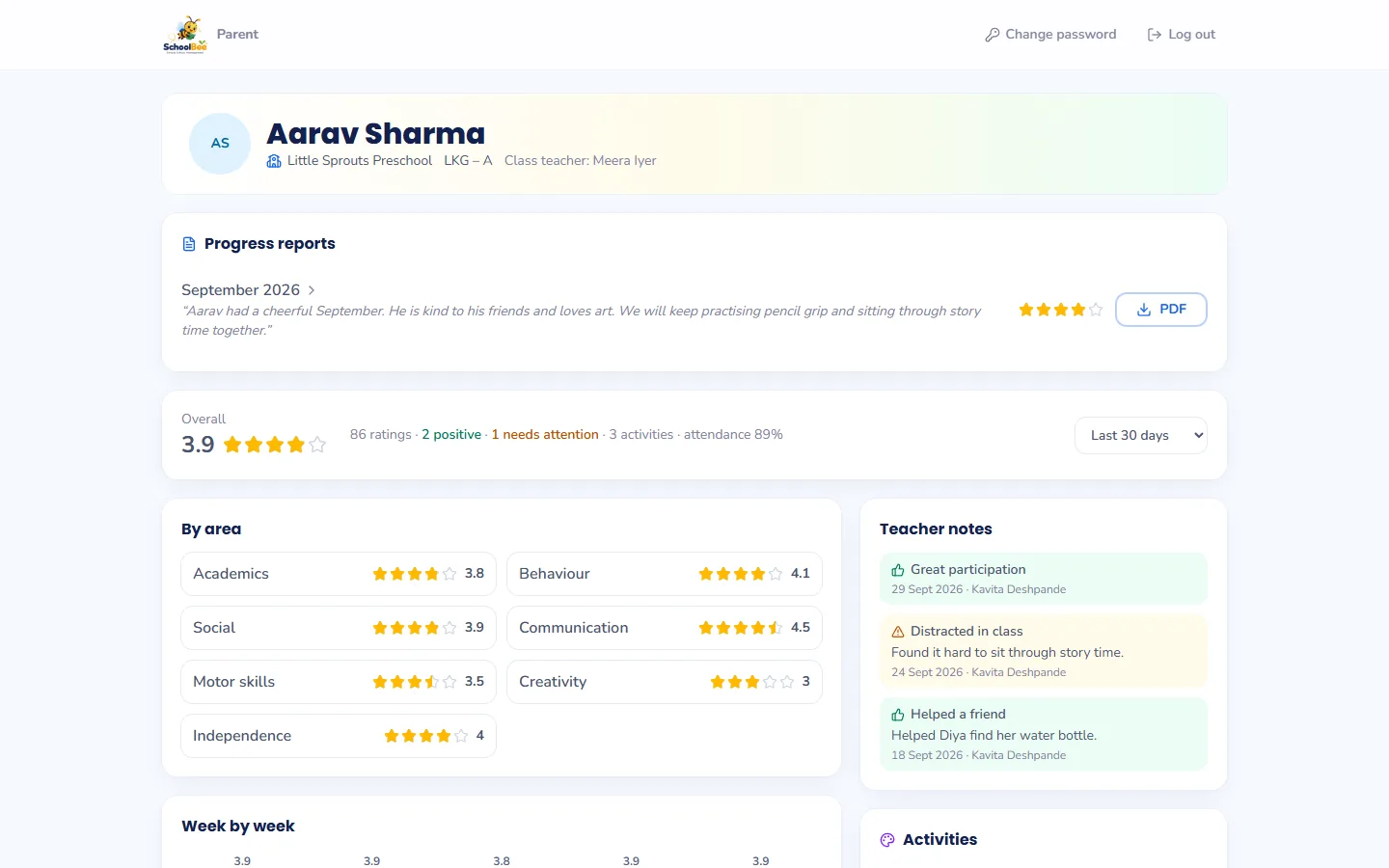Click the SchoolBee logo
The height and width of the screenshot is (868, 1389).
(185, 35)
